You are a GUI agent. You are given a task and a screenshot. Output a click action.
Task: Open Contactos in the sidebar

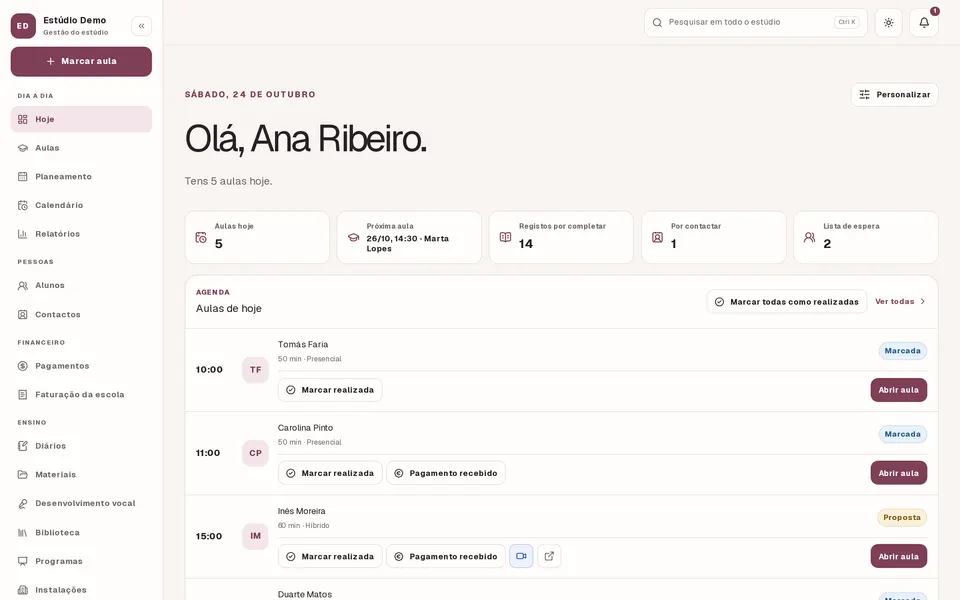point(81,315)
